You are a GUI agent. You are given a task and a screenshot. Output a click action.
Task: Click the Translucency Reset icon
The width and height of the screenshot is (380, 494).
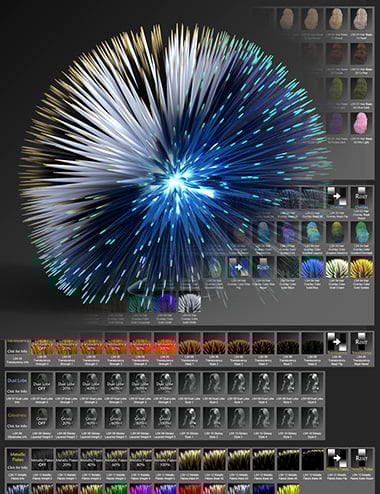pos(361,343)
